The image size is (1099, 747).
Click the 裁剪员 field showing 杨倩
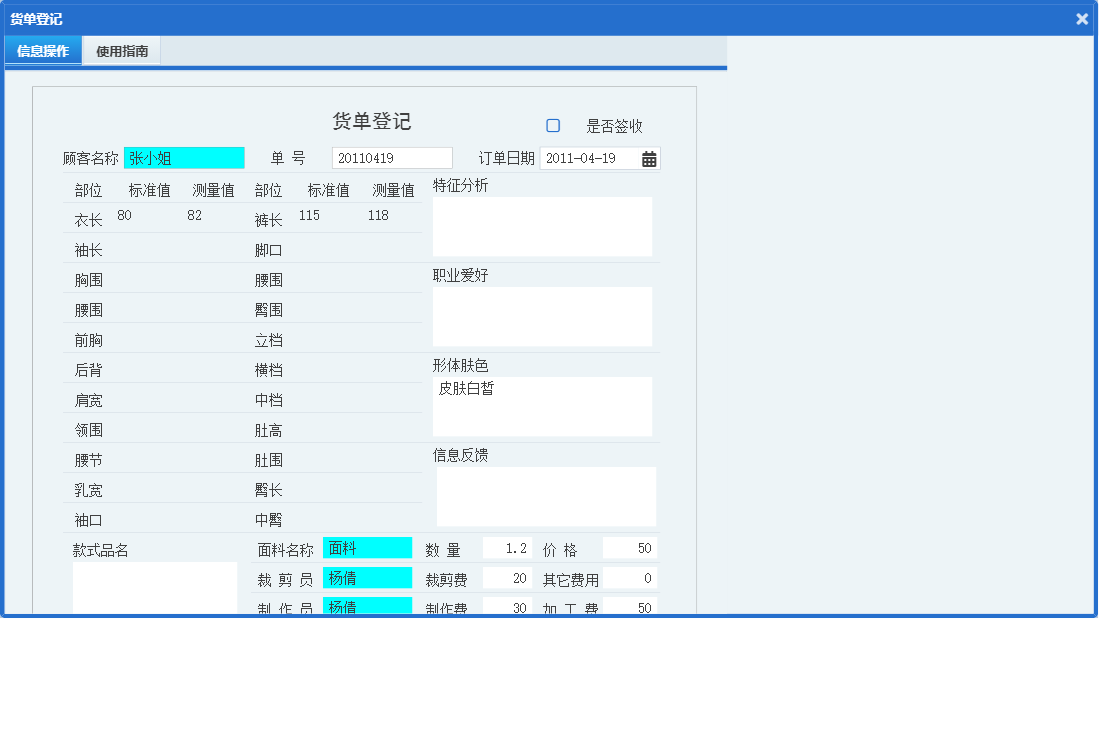point(367,577)
